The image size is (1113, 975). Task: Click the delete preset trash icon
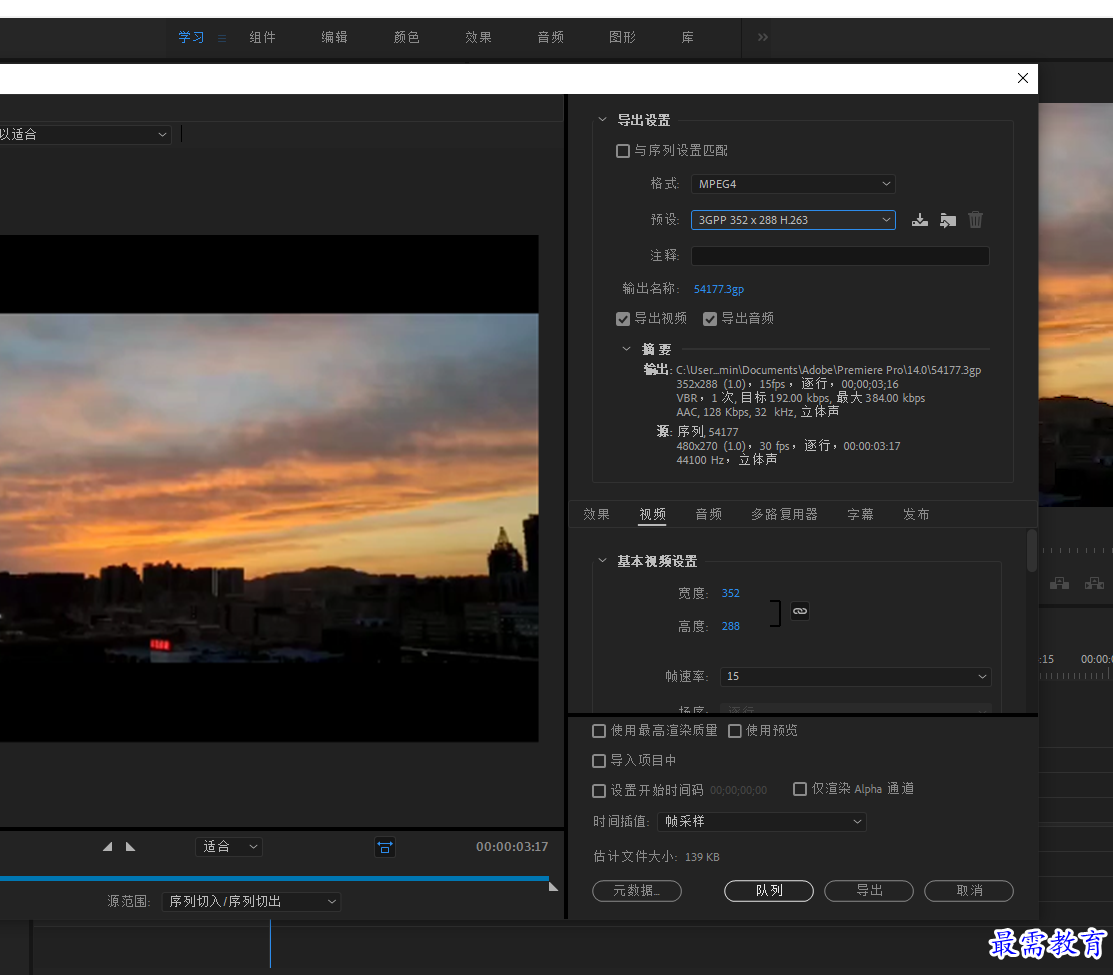click(x=975, y=220)
